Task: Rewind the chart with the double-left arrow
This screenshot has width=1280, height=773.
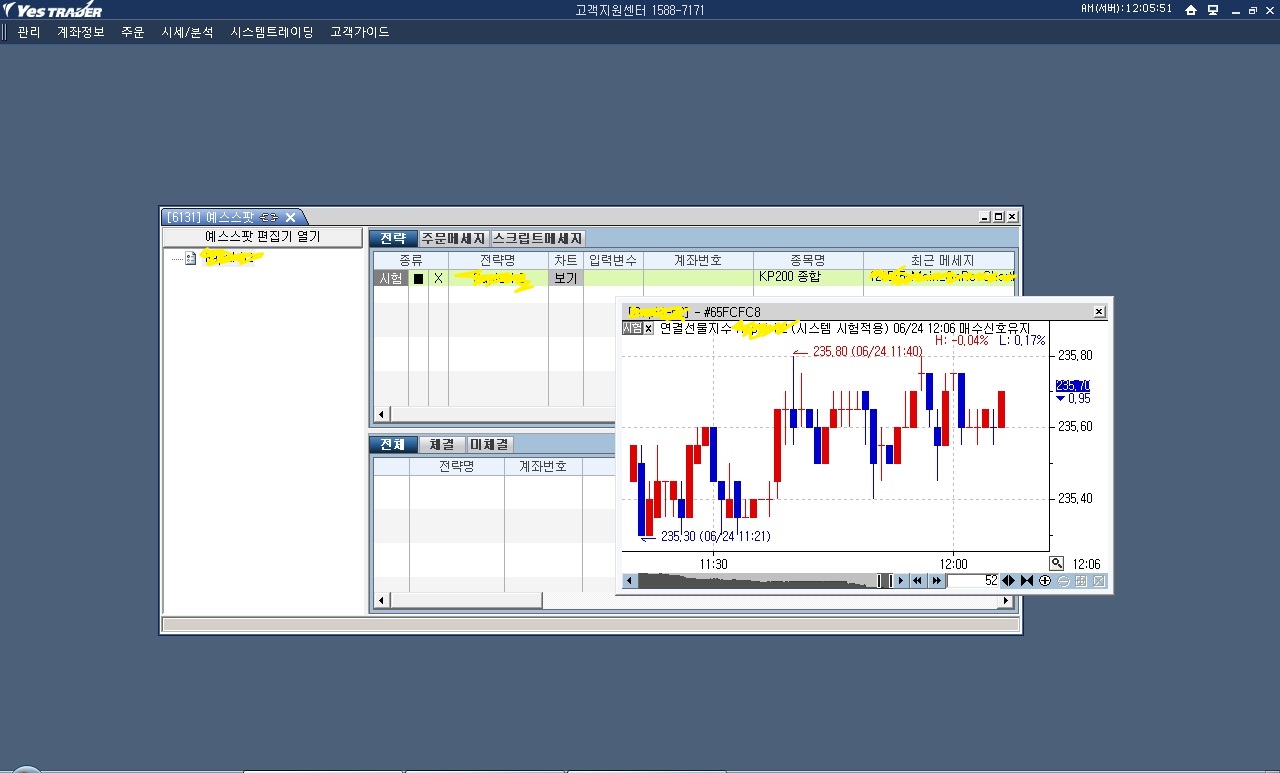Action: [917, 581]
